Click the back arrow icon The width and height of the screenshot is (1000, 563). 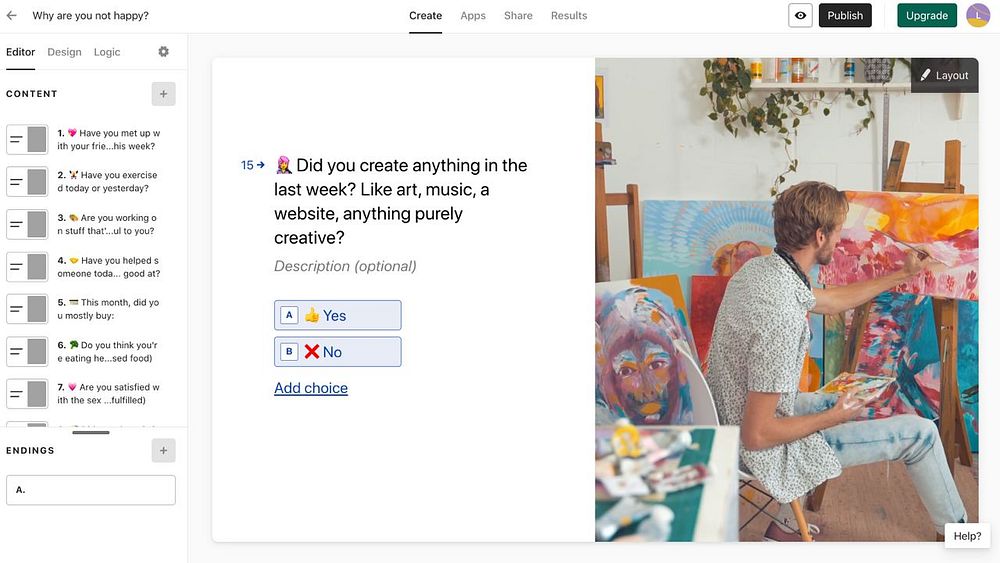(12, 16)
